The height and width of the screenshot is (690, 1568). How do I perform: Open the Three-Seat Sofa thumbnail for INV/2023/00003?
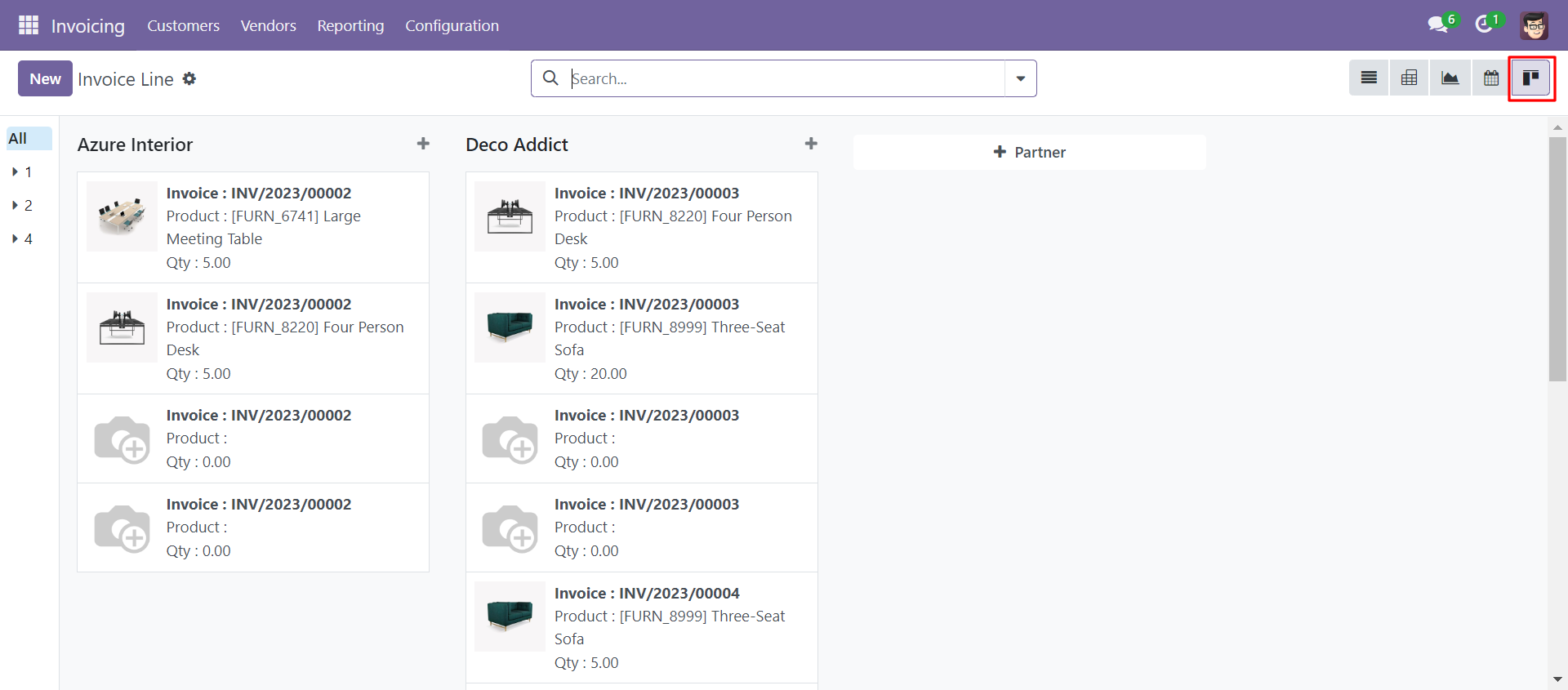click(x=510, y=327)
